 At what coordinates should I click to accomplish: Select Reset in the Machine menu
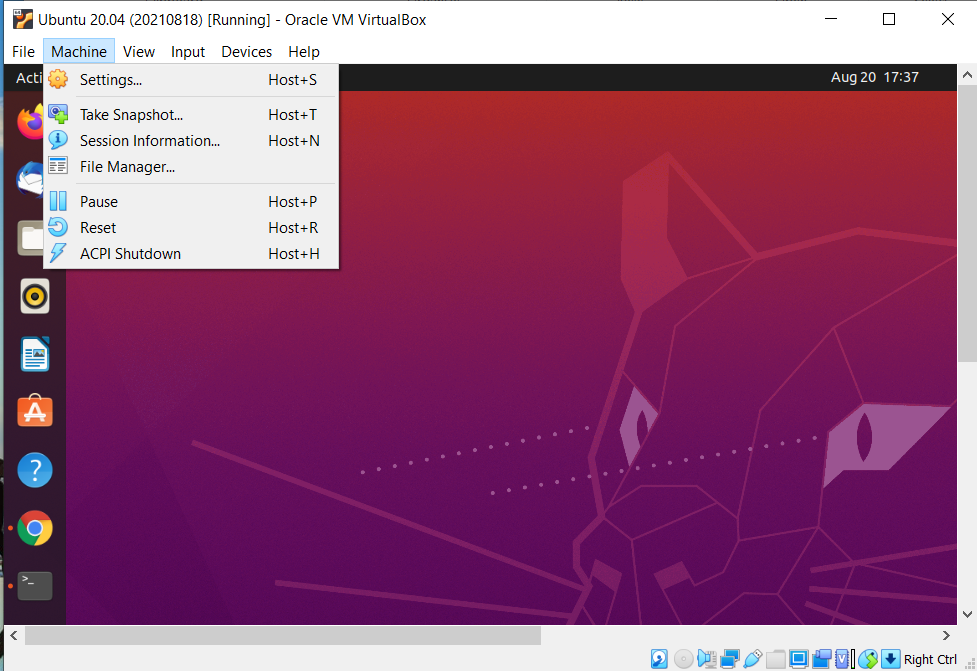[x=191, y=228]
